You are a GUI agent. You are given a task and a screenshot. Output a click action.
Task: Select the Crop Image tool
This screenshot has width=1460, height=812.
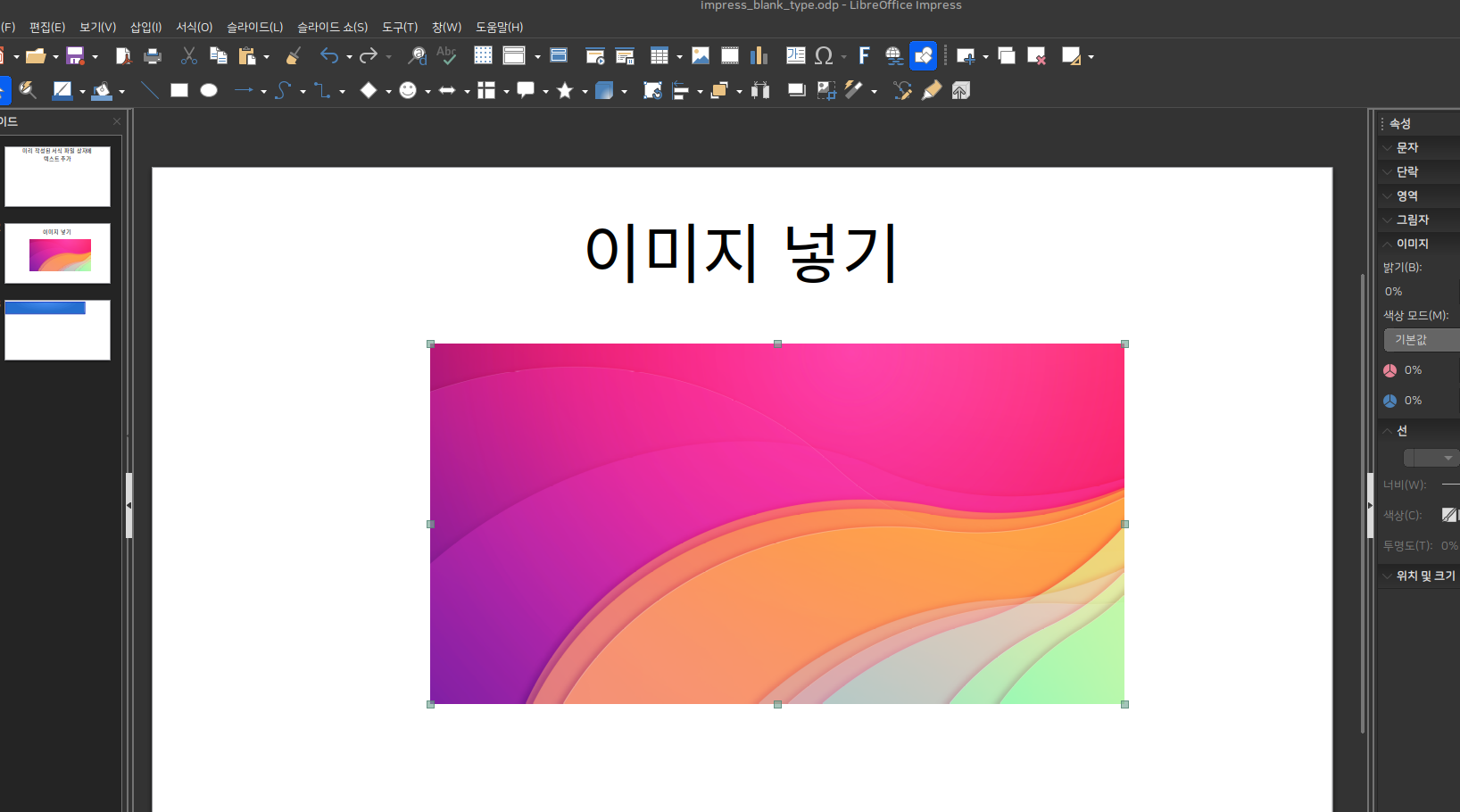(x=826, y=90)
